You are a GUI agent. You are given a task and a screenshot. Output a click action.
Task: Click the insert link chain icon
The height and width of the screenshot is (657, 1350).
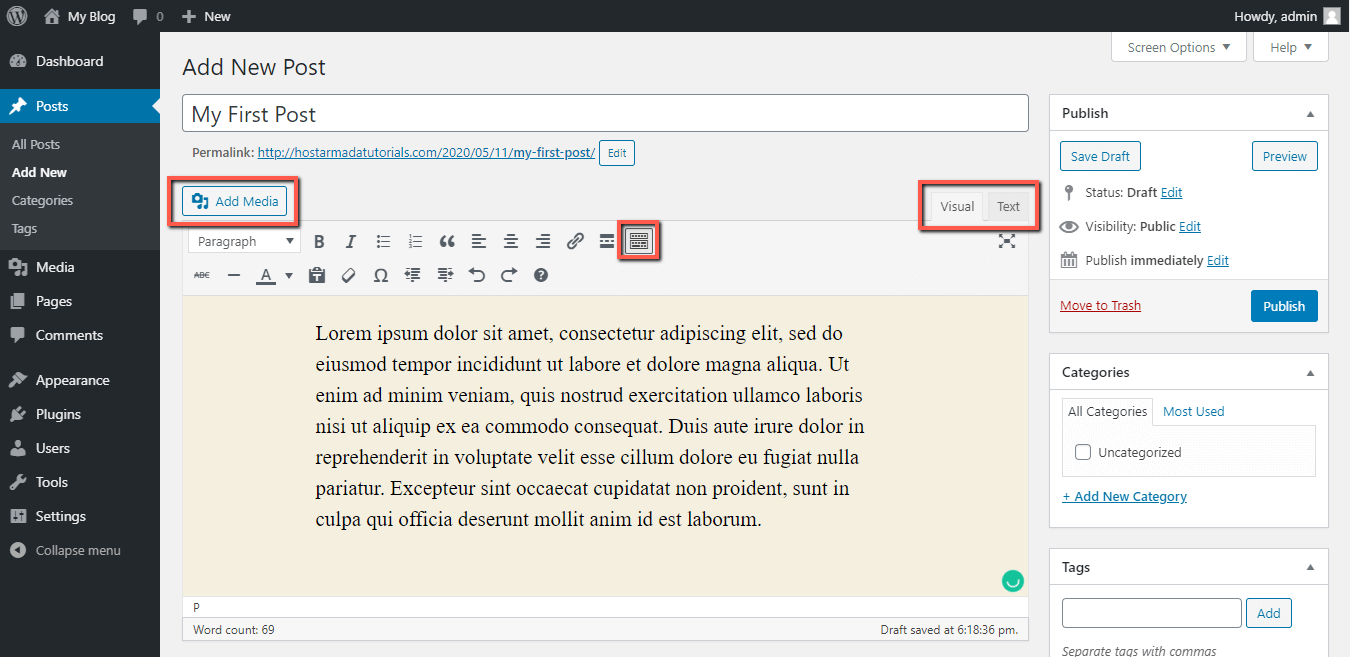pos(575,241)
